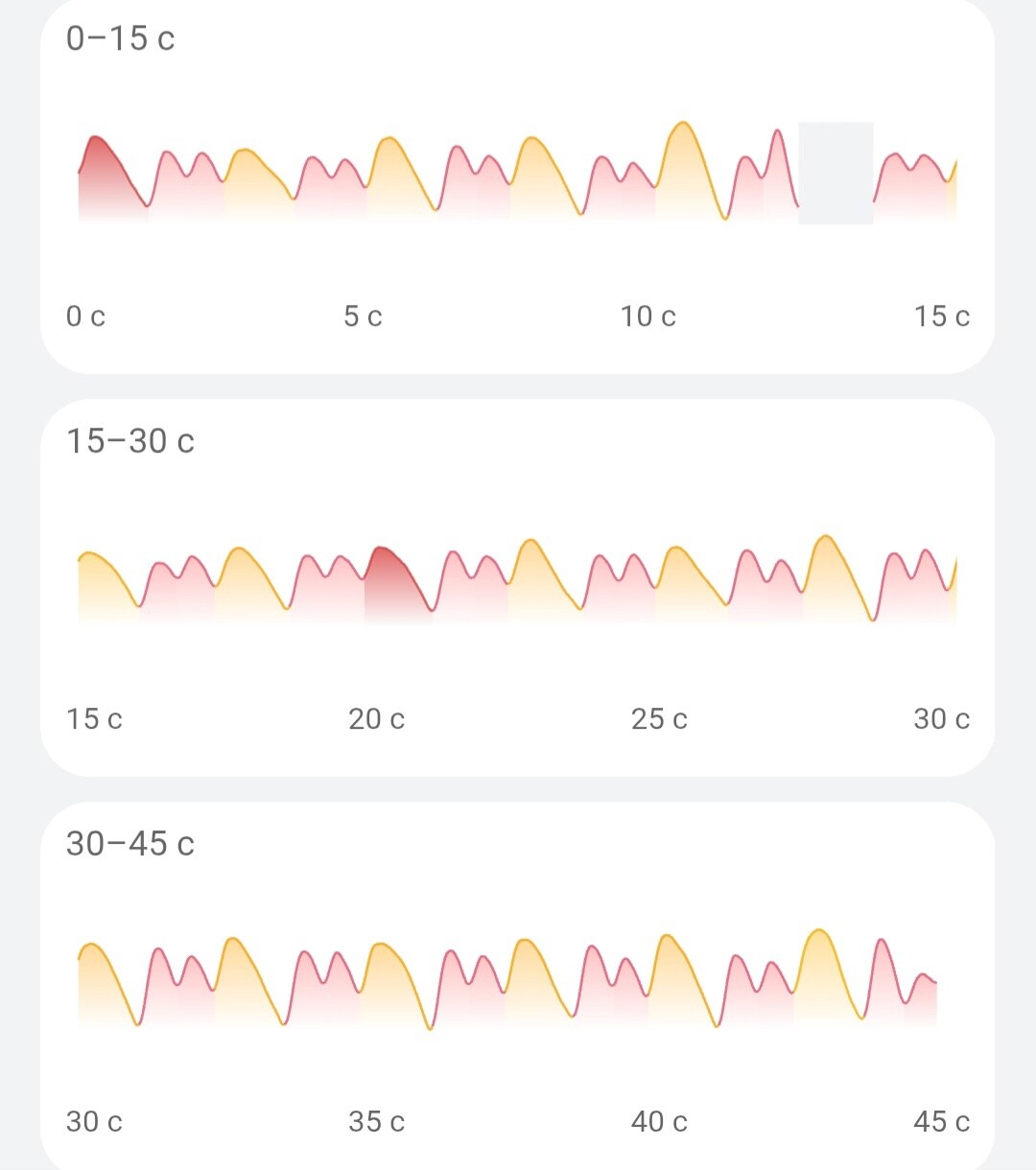Click the "40 с" time label

pos(659,1122)
